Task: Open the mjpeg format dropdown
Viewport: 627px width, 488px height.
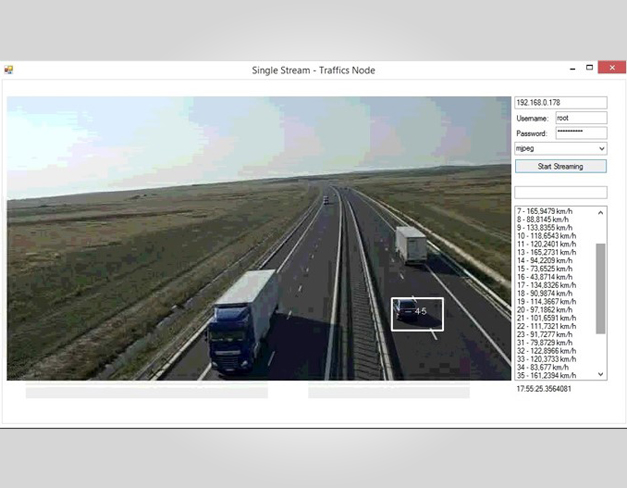Action: (560, 148)
